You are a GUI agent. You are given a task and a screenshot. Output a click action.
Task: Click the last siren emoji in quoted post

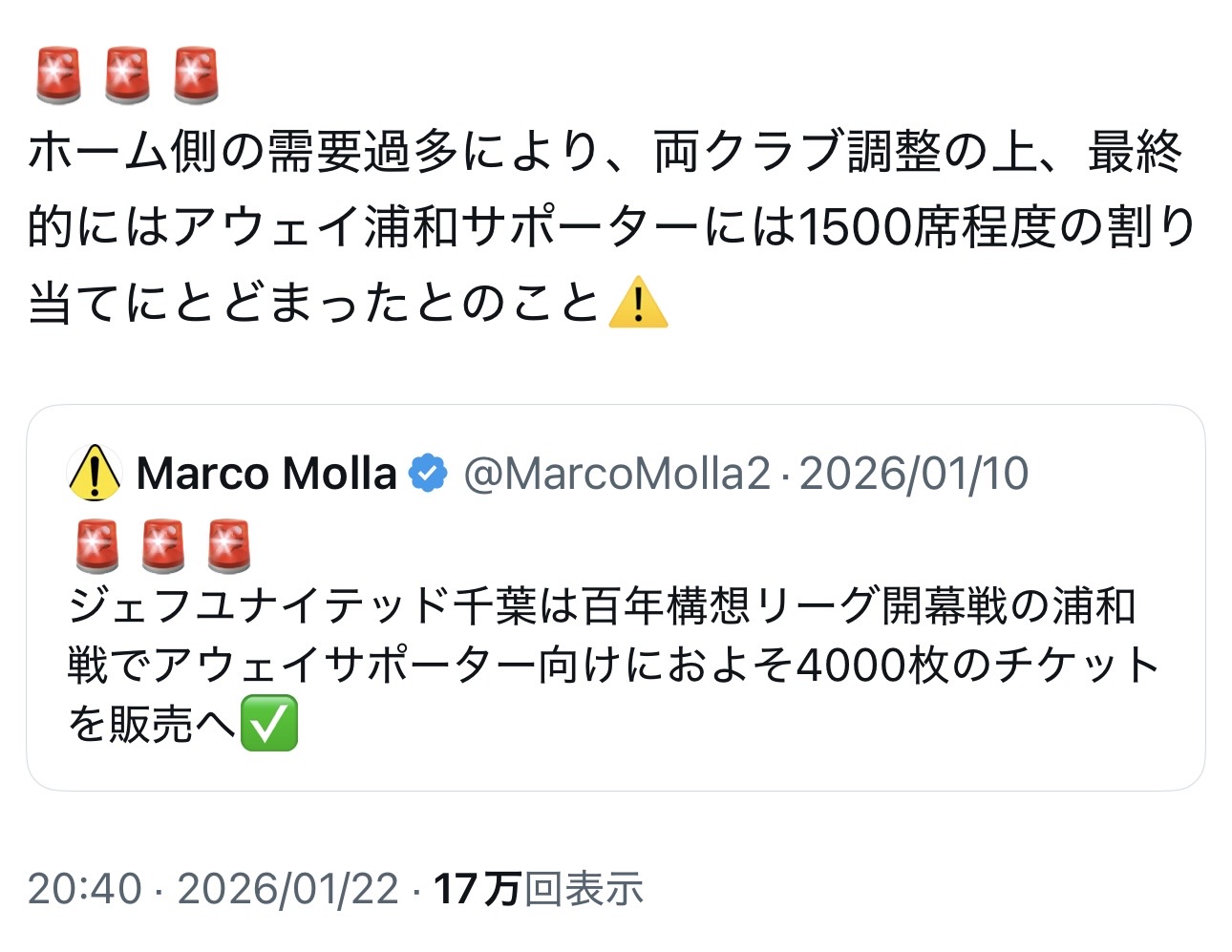[229, 545]
